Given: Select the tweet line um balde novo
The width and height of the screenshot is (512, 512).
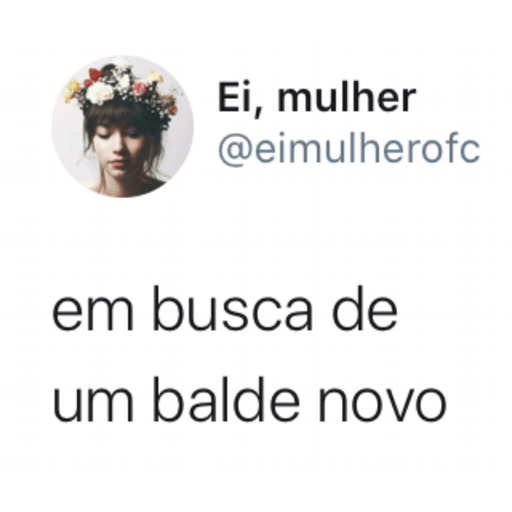Looking at the screenshot, I should click(249, 399).
